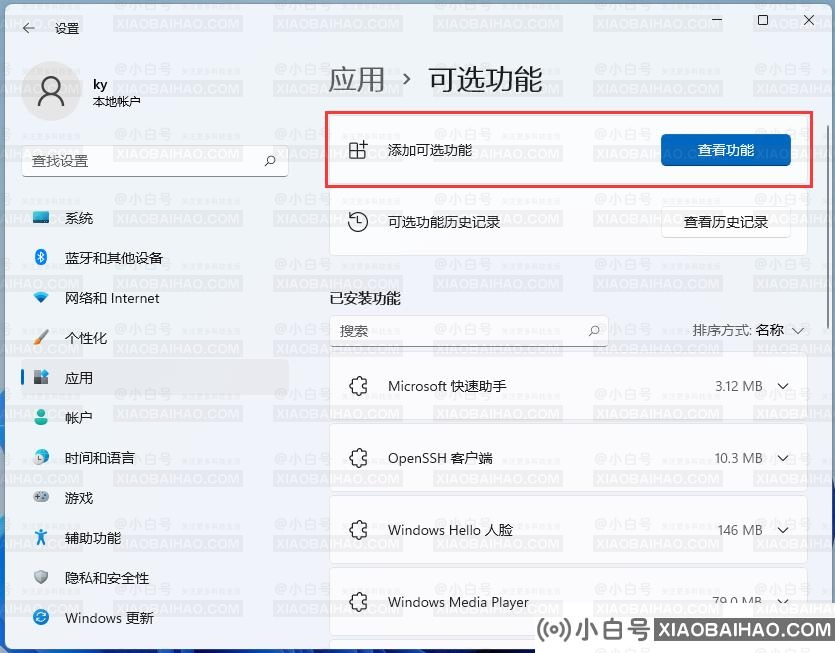Click the 查看历史记录 button
Screen dimensions: 835x653
(726, 222)
